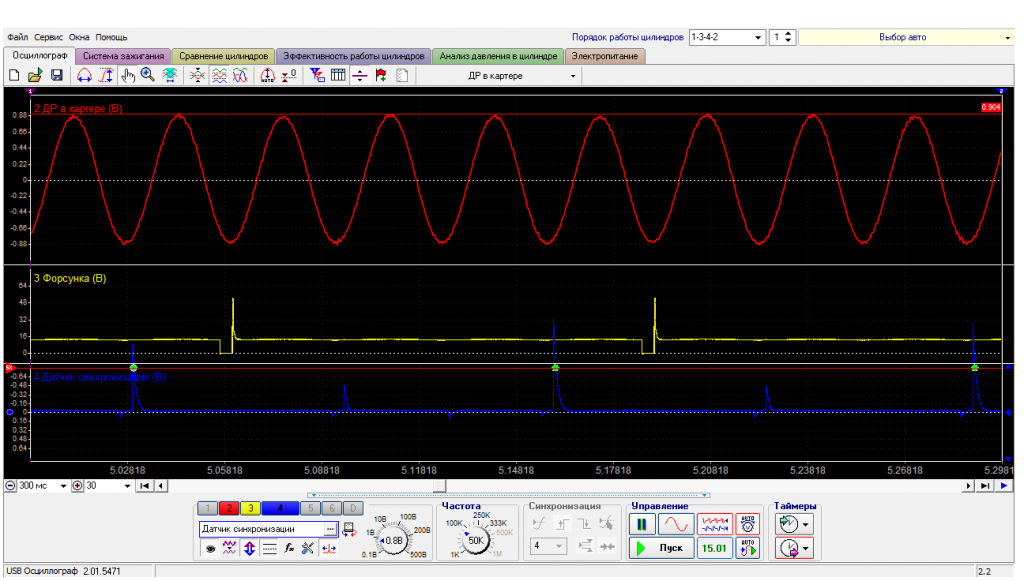Click the horizontal measurement cursor icon
1024x581 pixels.
point(84,76)
